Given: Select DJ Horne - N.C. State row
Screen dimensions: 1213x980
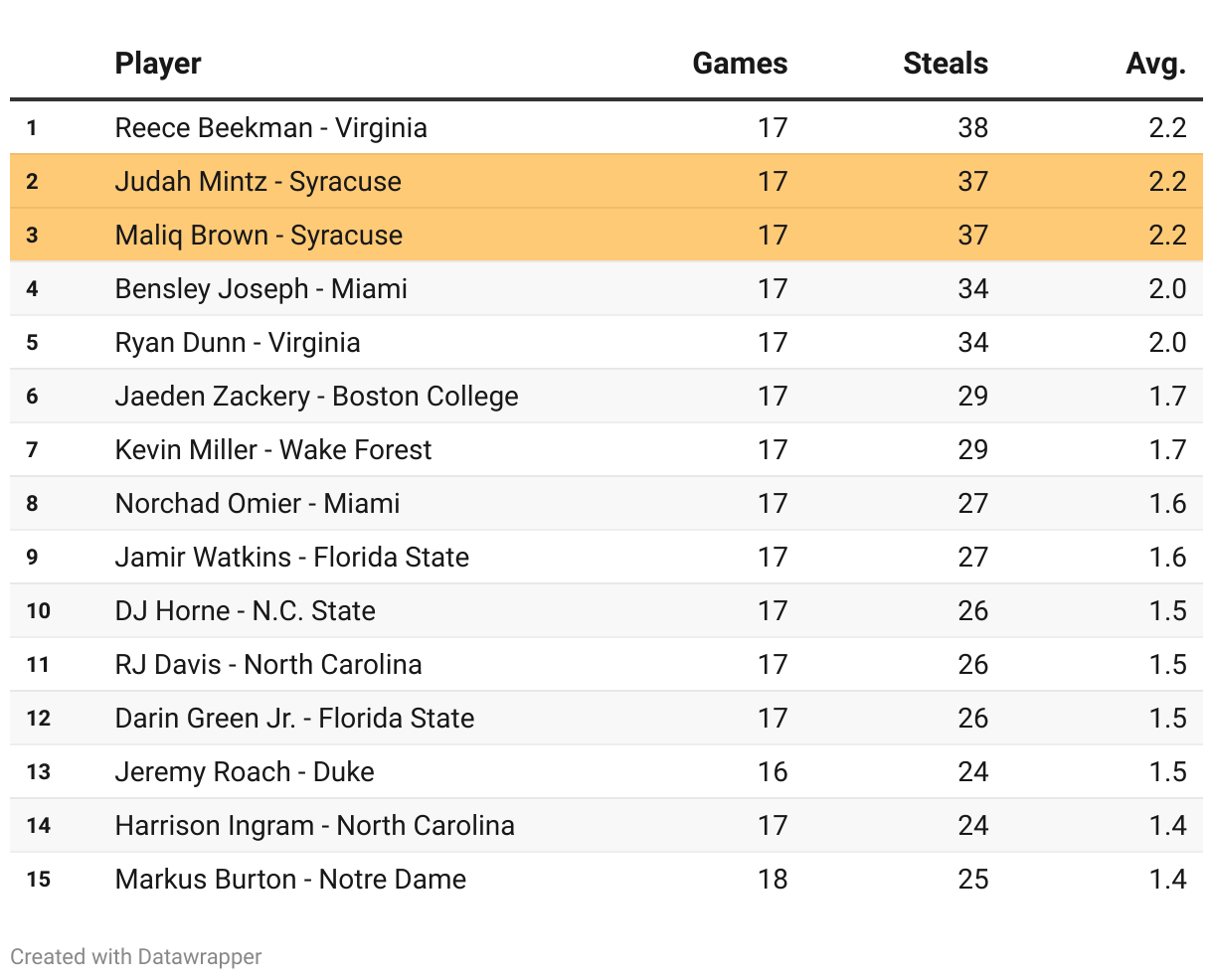Looking at the screenshot, I should (246, 610).
